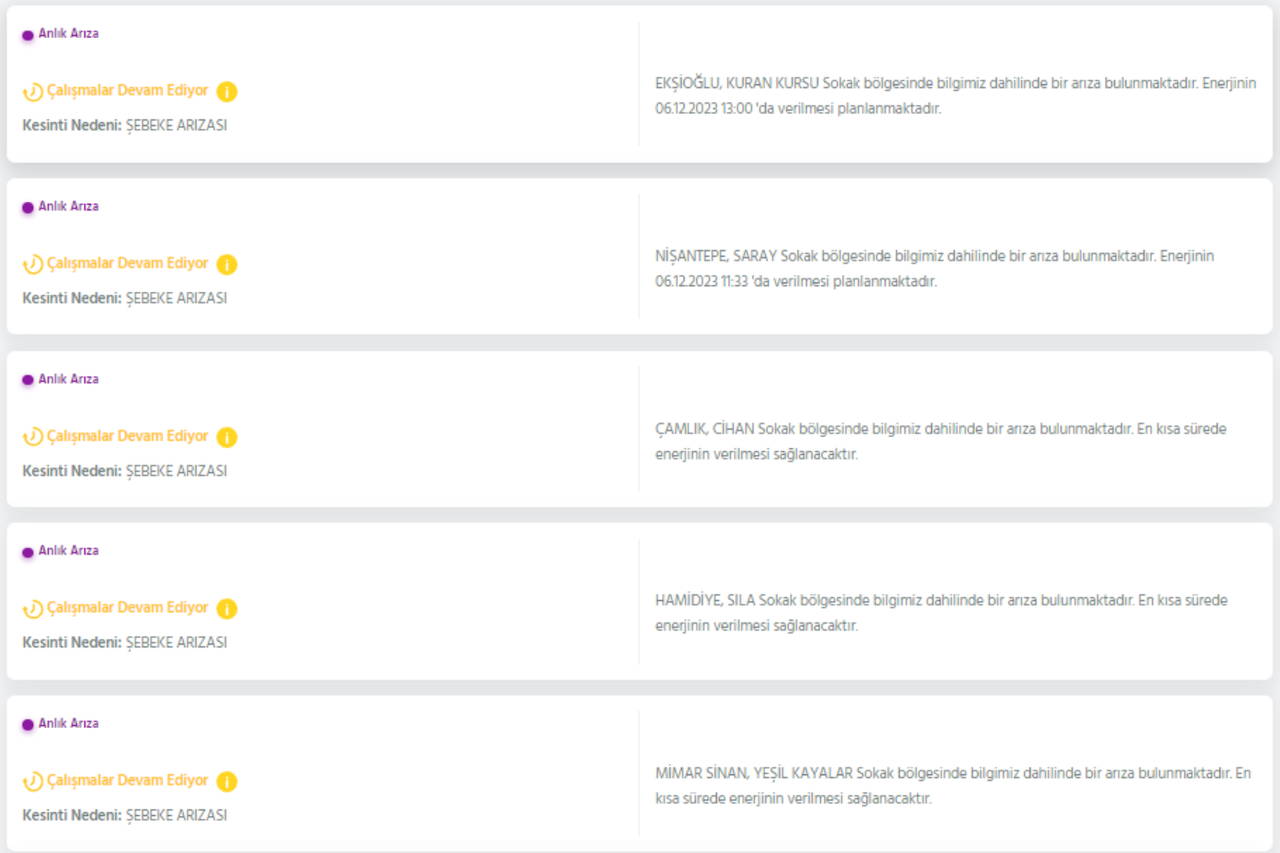The image size is (1280, 853).
Task: Click "Çalışmalar Devam Ediyor" in the HAMİDİYE card
Action: pyautogui.click(x=128, y=608)
